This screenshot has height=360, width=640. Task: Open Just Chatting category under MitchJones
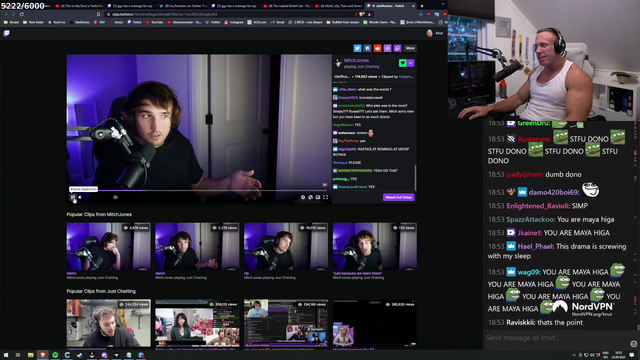368,67
